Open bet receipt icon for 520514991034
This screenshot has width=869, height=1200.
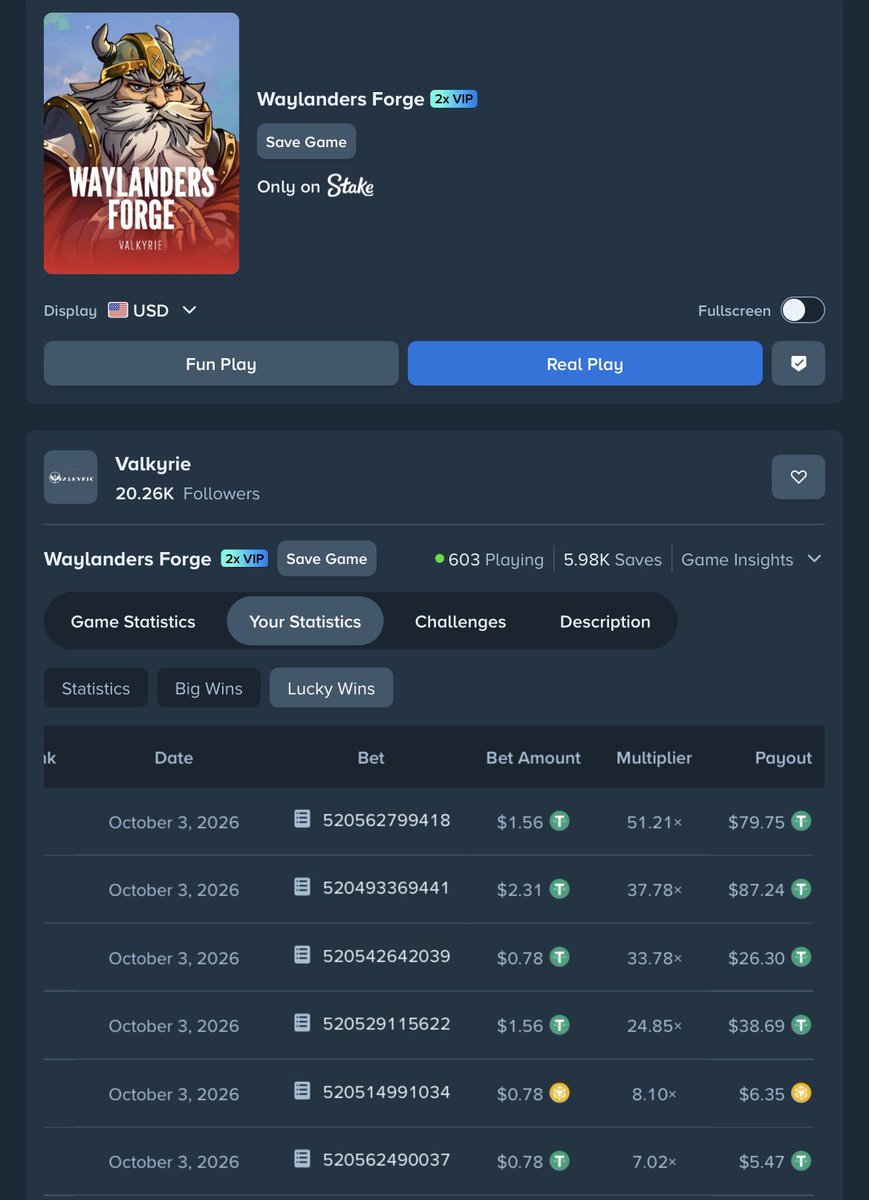[302, 1091]
